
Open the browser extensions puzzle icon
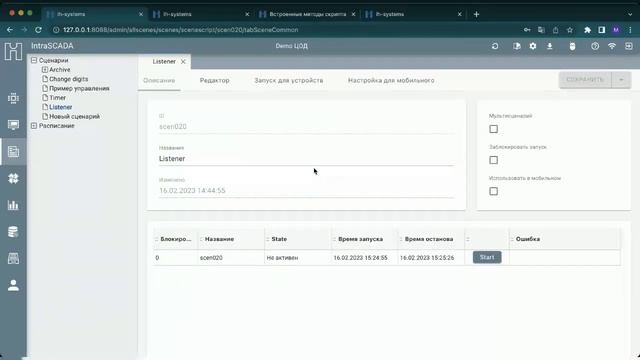[x=587, y=30]
